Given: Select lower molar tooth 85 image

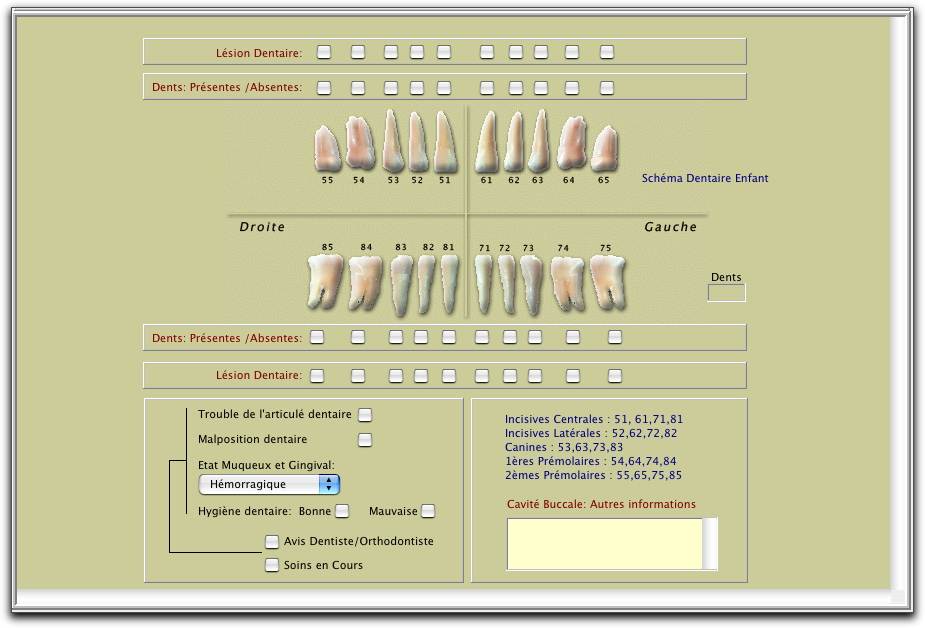Looking at the screenshot, I should [325, 282].
